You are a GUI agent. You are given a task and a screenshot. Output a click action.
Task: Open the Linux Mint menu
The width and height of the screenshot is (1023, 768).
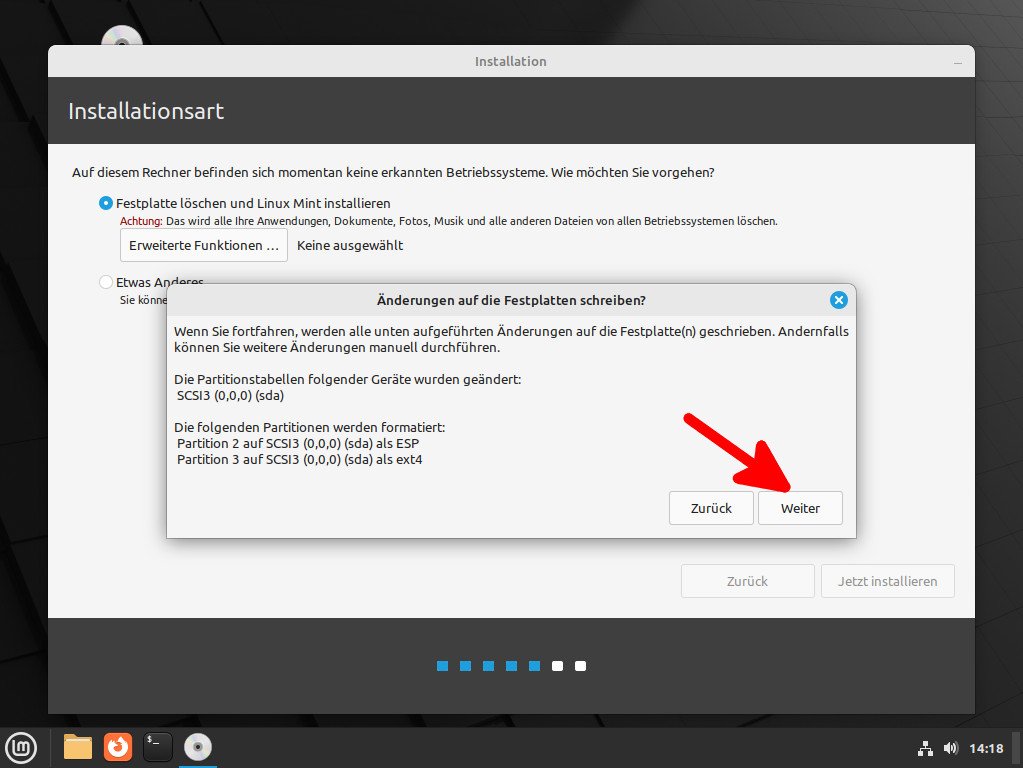[x=20, y=747]
